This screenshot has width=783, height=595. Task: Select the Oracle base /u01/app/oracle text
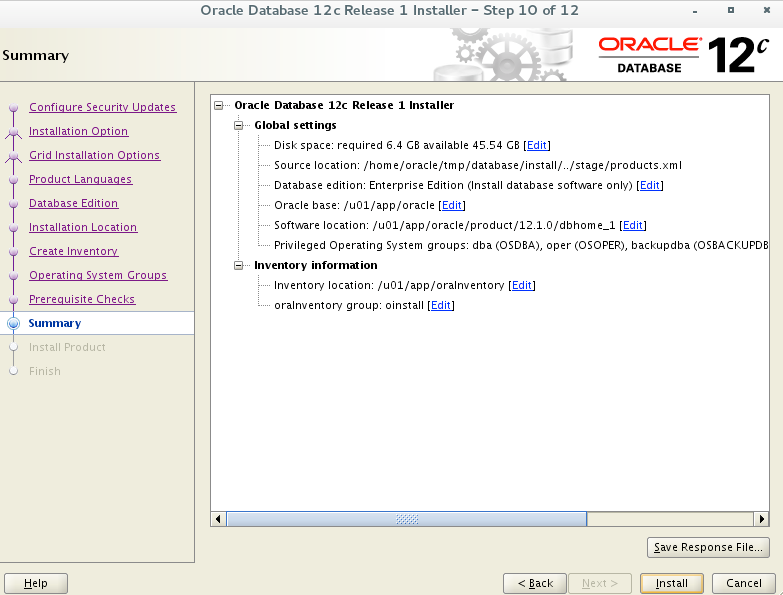(354, 205)
